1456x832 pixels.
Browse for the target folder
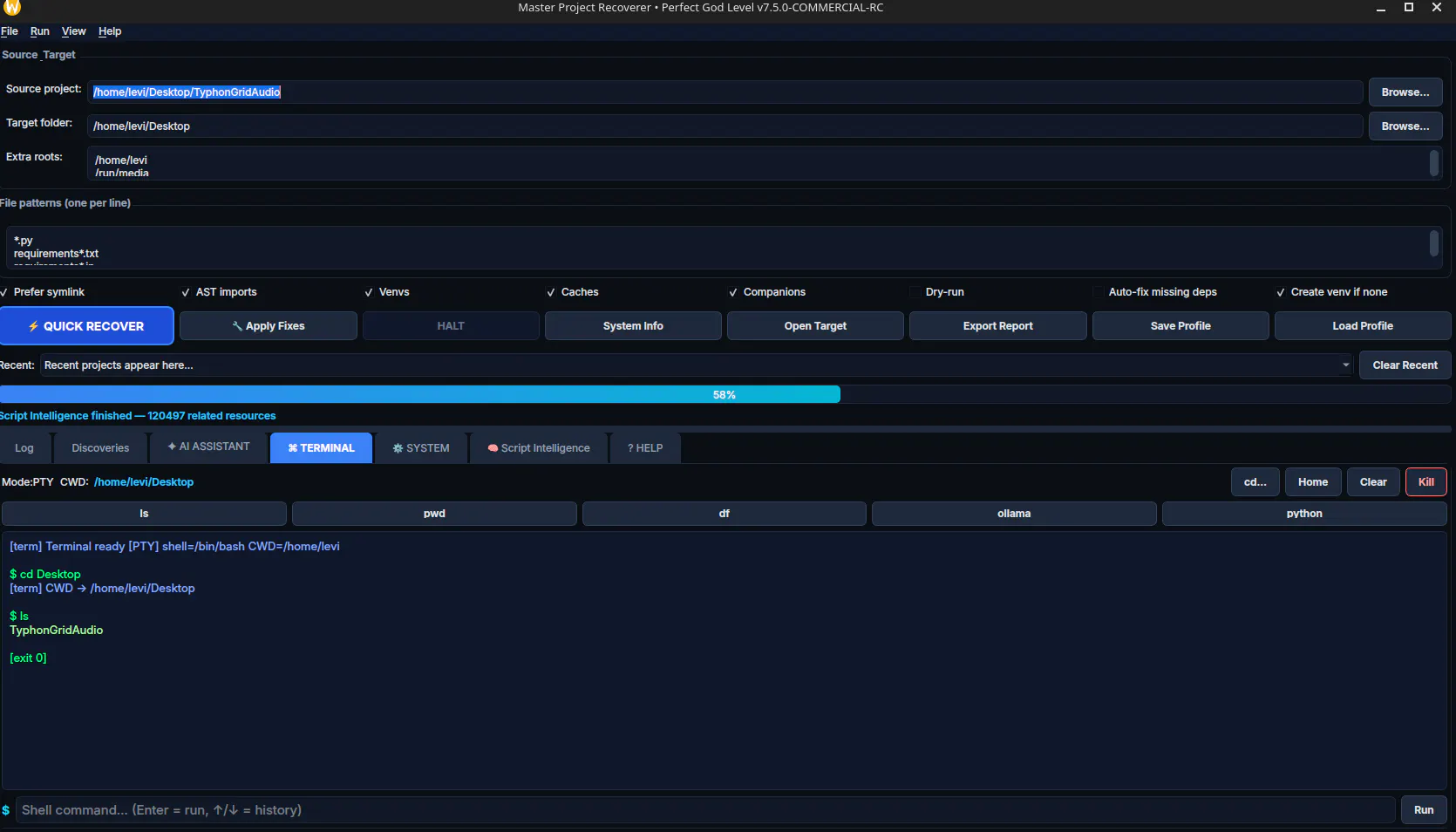tap(1405, 126)
